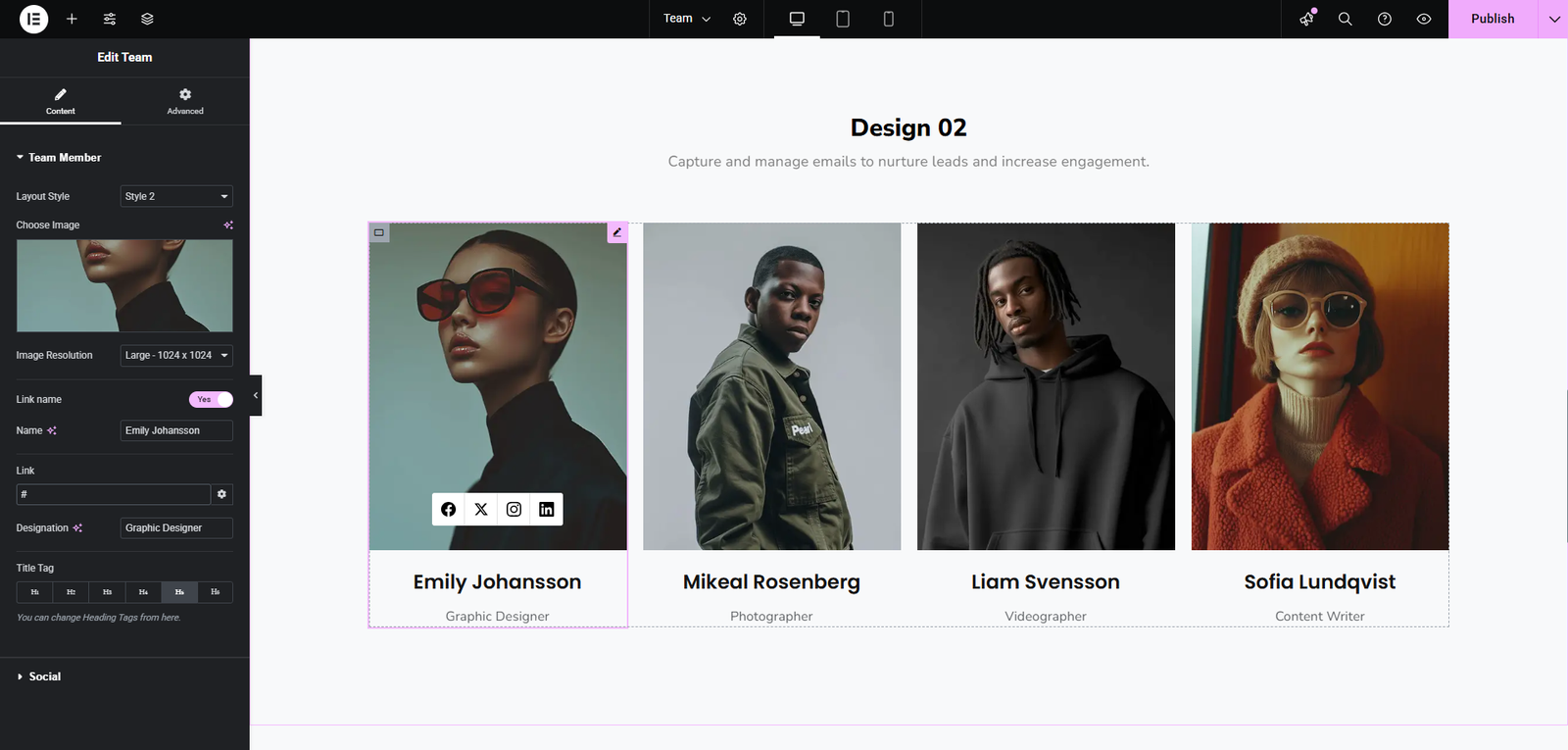Open the Layout Style dropdown
Viewport: 1568px width, 750px height.
tap(176, 196)
